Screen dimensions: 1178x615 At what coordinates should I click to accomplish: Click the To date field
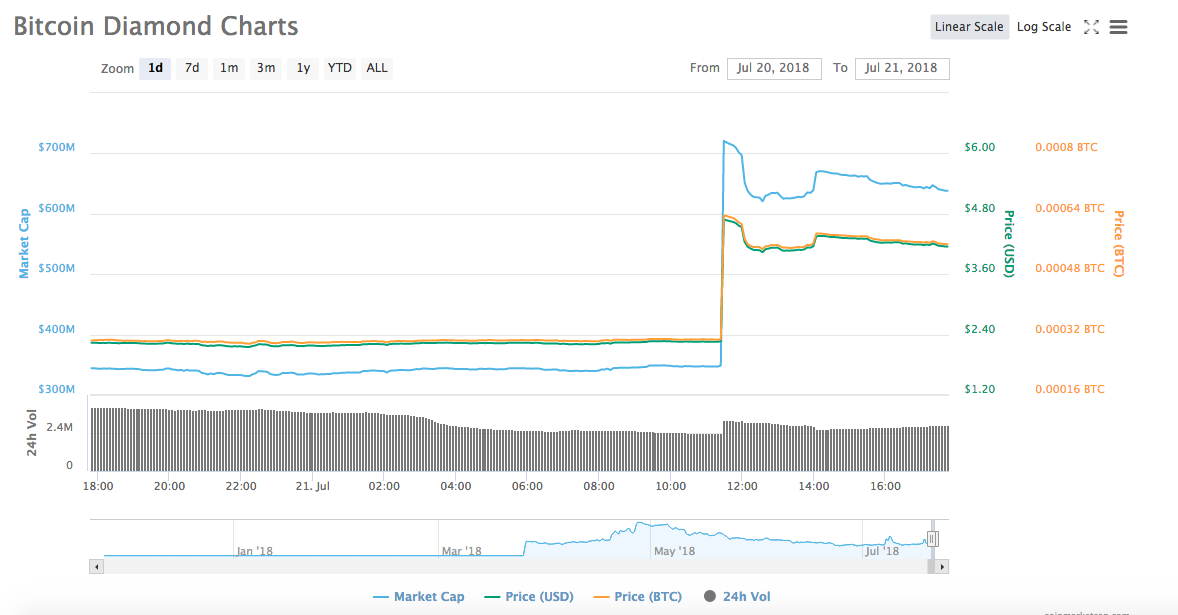point(902,68)
